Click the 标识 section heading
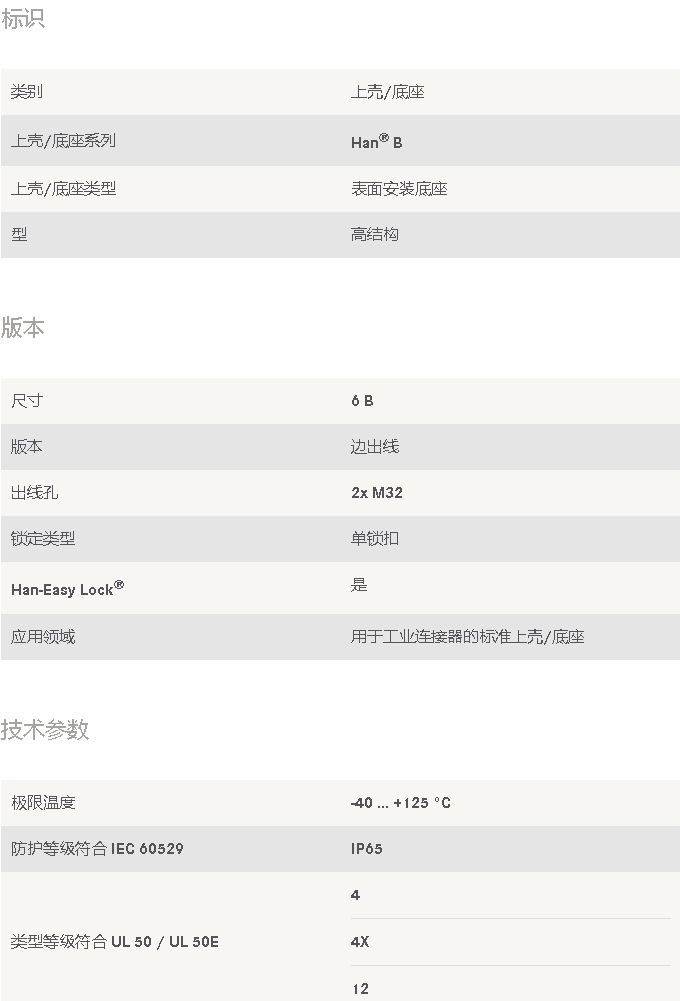The width and height of the screenshot is (680, 1001). [x=23, y=19]
